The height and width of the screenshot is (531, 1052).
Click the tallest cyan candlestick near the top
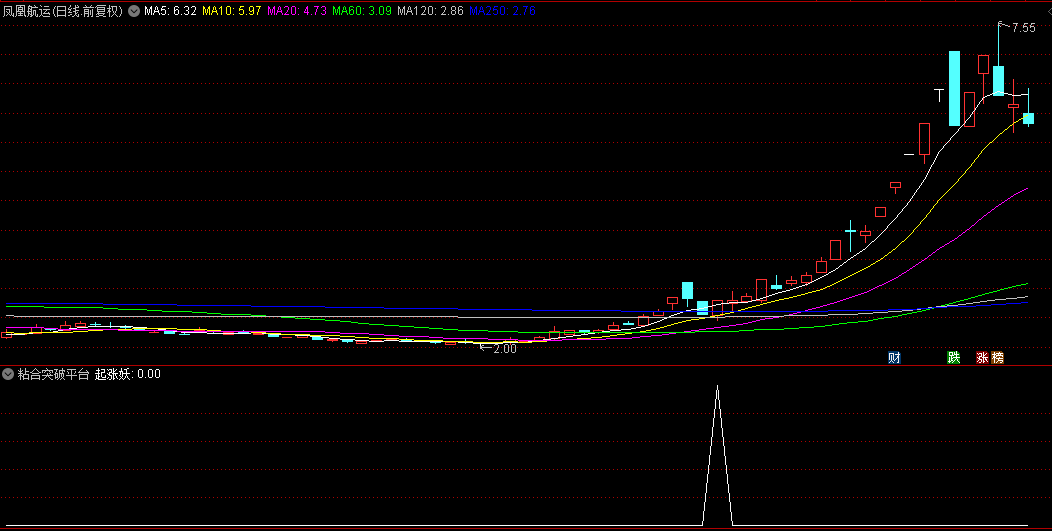[x=954, y=88]
